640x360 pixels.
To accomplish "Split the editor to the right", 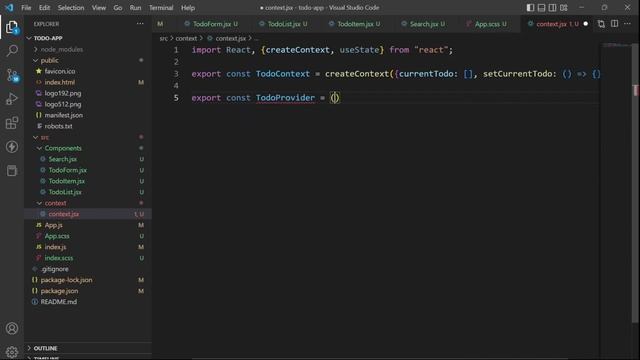I will [614, 24].
